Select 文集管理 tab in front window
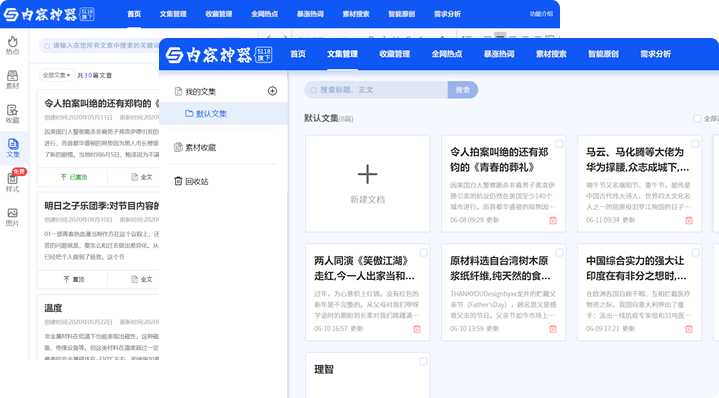Image resolution: width=719 pixels, height=398 pixels. click(342, 54)
